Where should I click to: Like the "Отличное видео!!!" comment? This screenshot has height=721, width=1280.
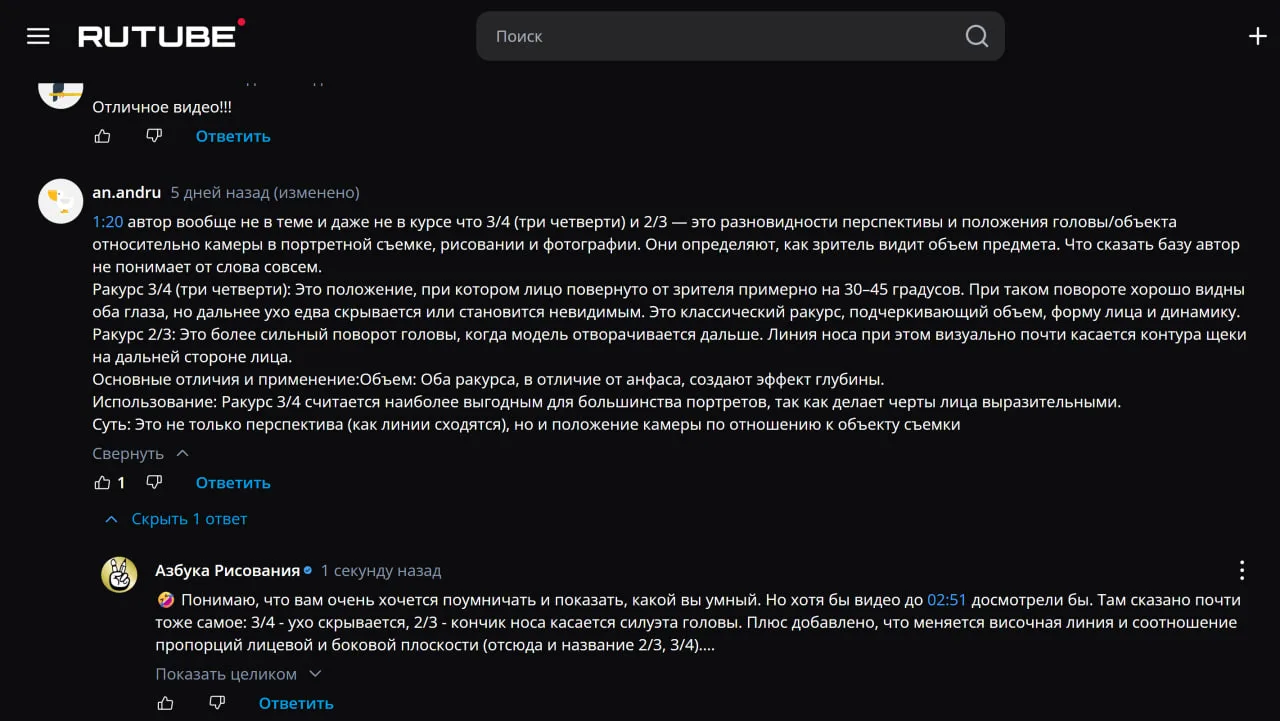(x=102, y=136)
